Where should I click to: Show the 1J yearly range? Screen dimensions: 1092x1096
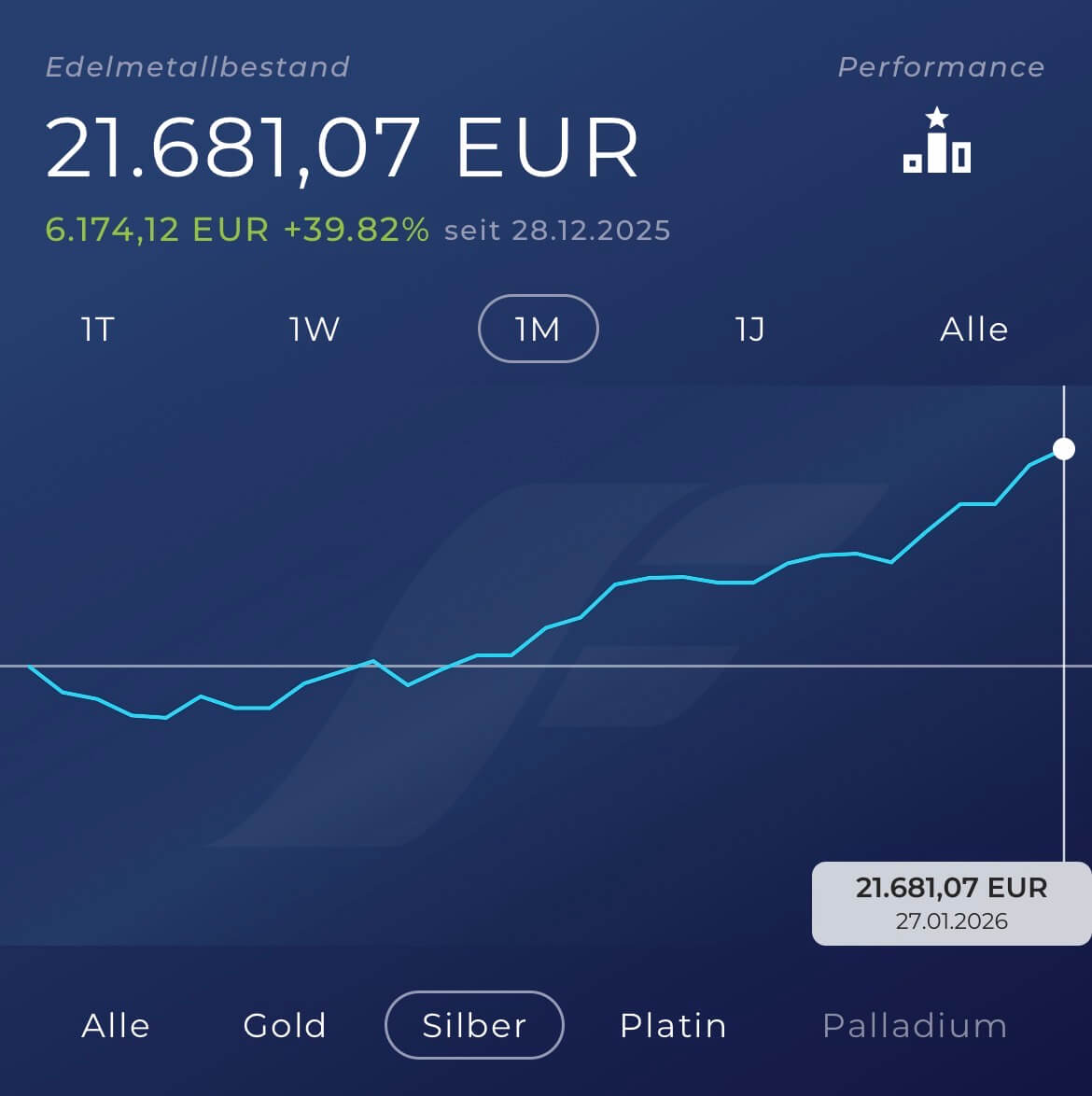[x=750, y=329]
